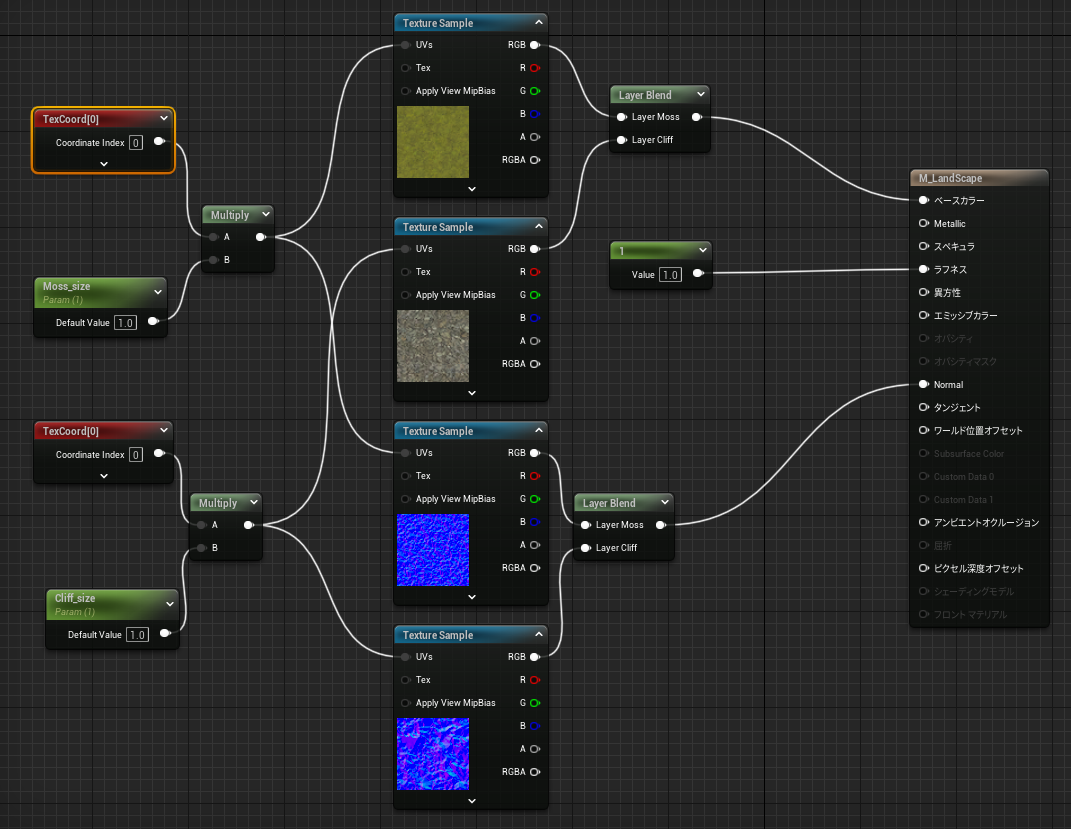Viewport: 1071px width, 829px height.
Task: Click the エミッシブカラー input pin
Action: pos(923,316)
